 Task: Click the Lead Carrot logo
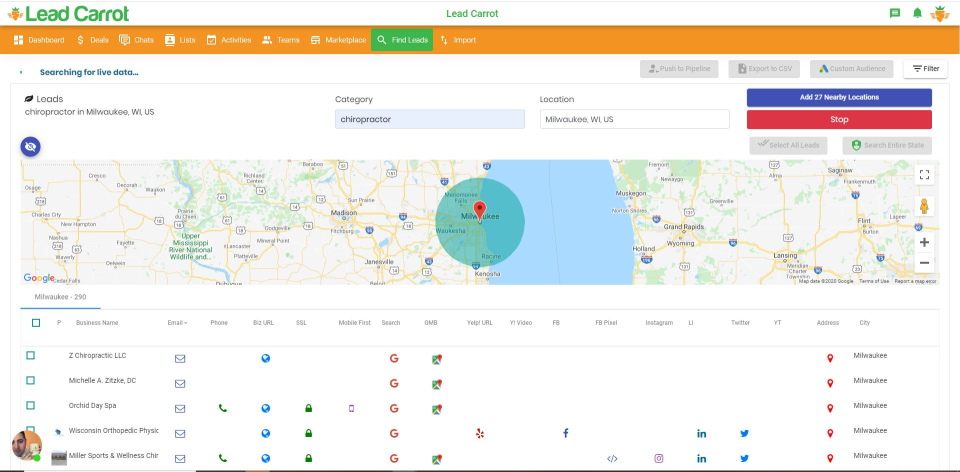[x=69, y=13]
